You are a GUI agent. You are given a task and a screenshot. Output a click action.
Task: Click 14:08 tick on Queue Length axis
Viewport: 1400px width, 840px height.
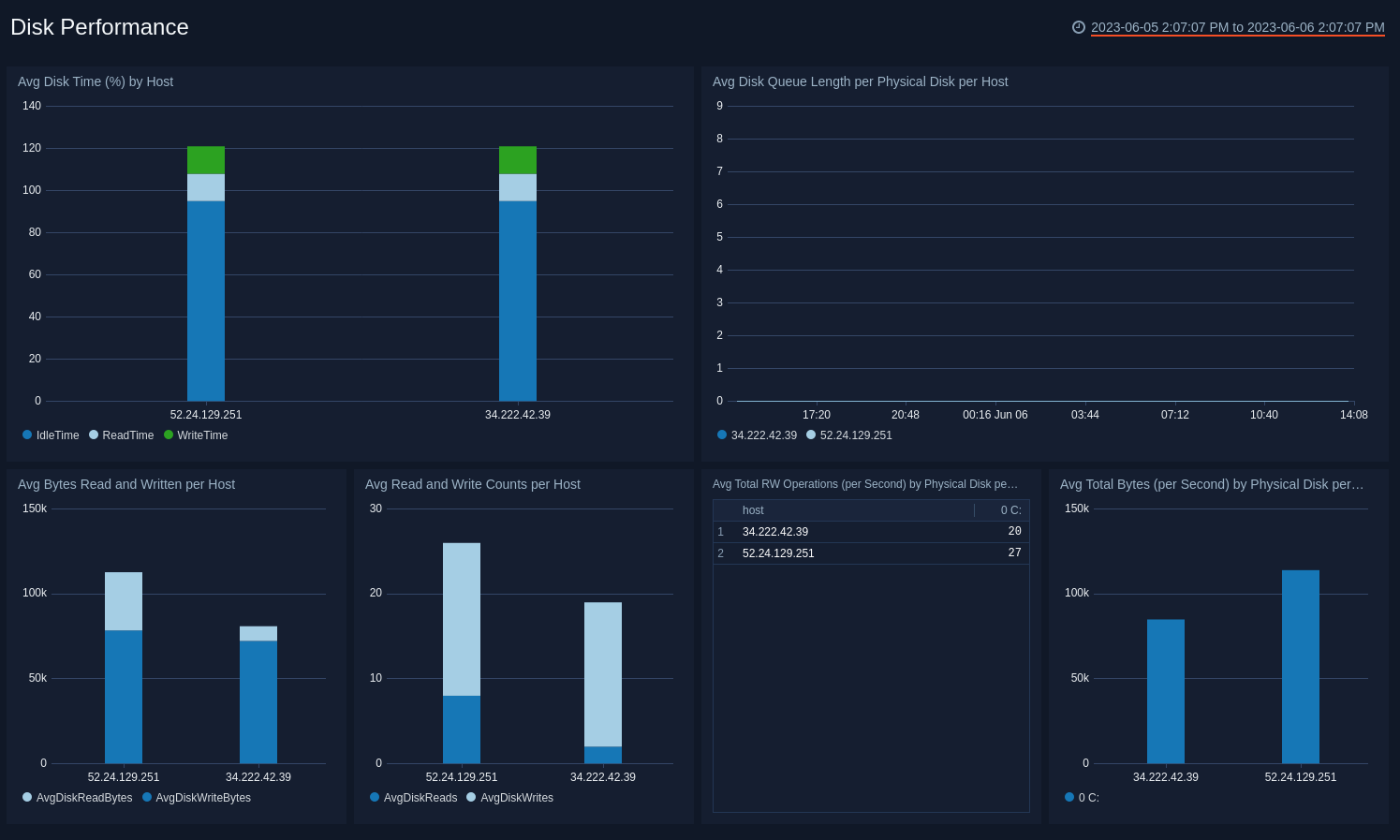(1354, 415)
